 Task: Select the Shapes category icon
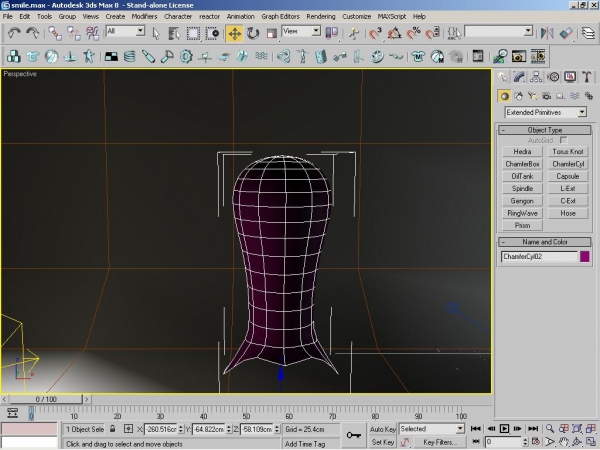(518, 96)
